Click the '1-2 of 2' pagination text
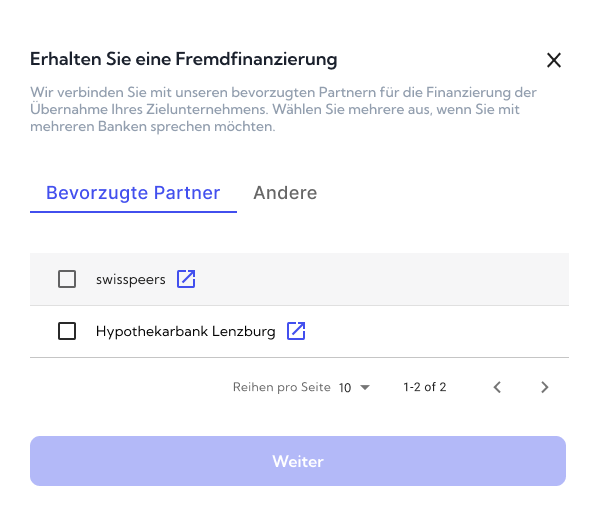This screenshot has width=596, height=531. [x=425, y=387]
